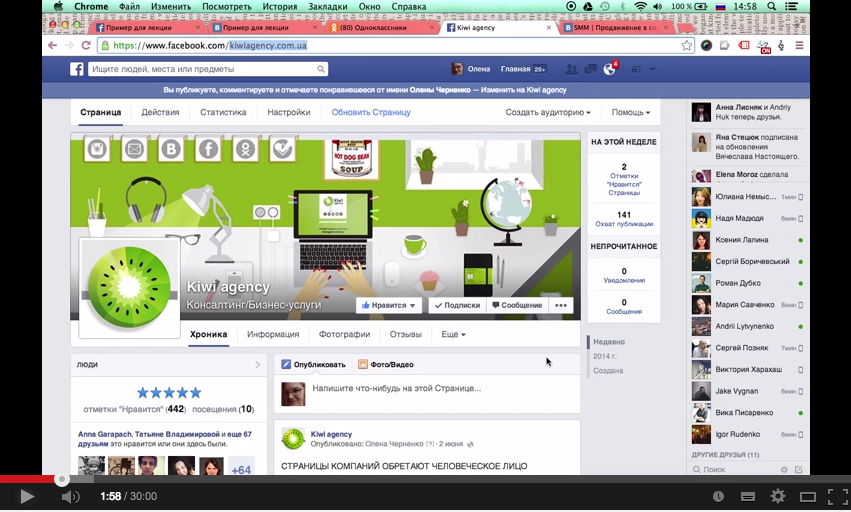Expand the Создать аудиторию dropdown

click(548, 112)
